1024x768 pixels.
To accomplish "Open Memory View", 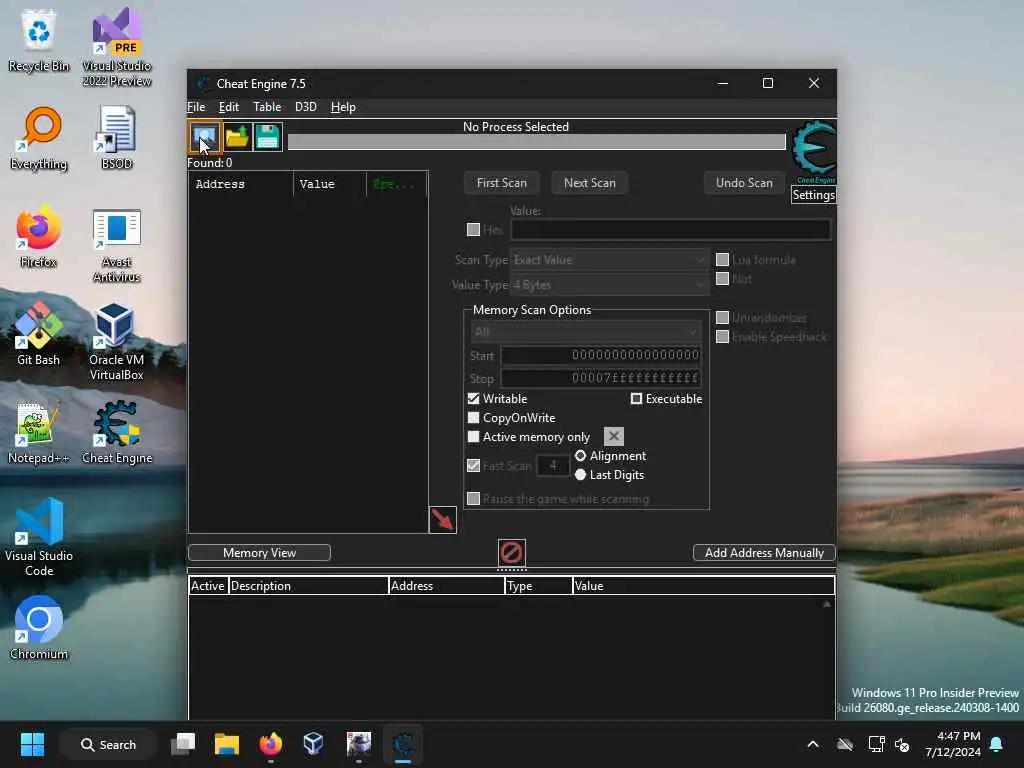I will tap(259, 552).
